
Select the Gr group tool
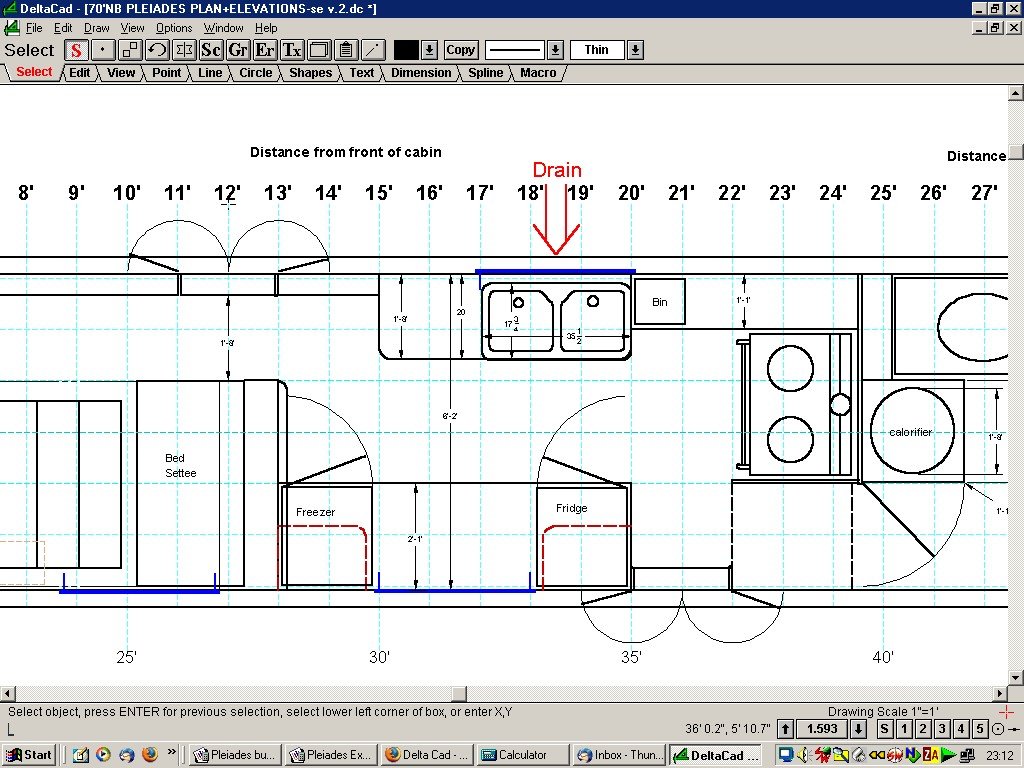[x=237, y=50]
